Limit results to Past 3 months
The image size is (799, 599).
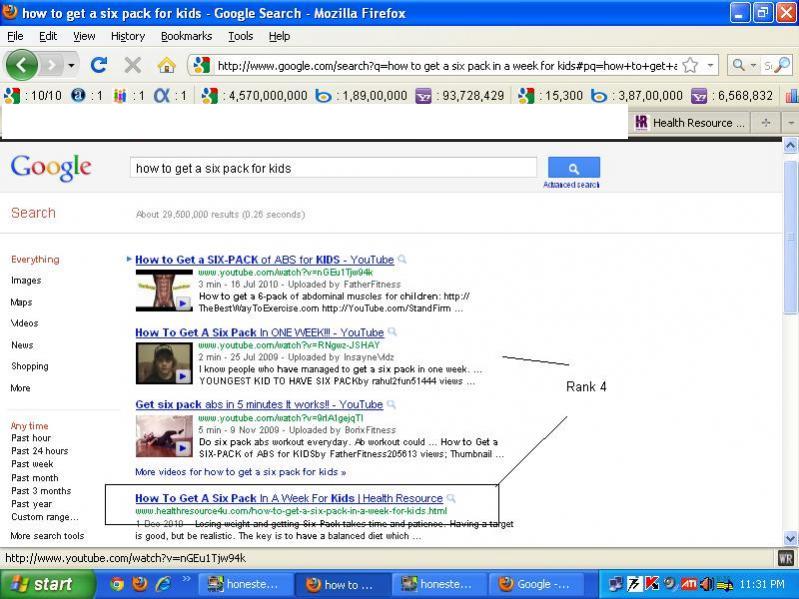41,491
